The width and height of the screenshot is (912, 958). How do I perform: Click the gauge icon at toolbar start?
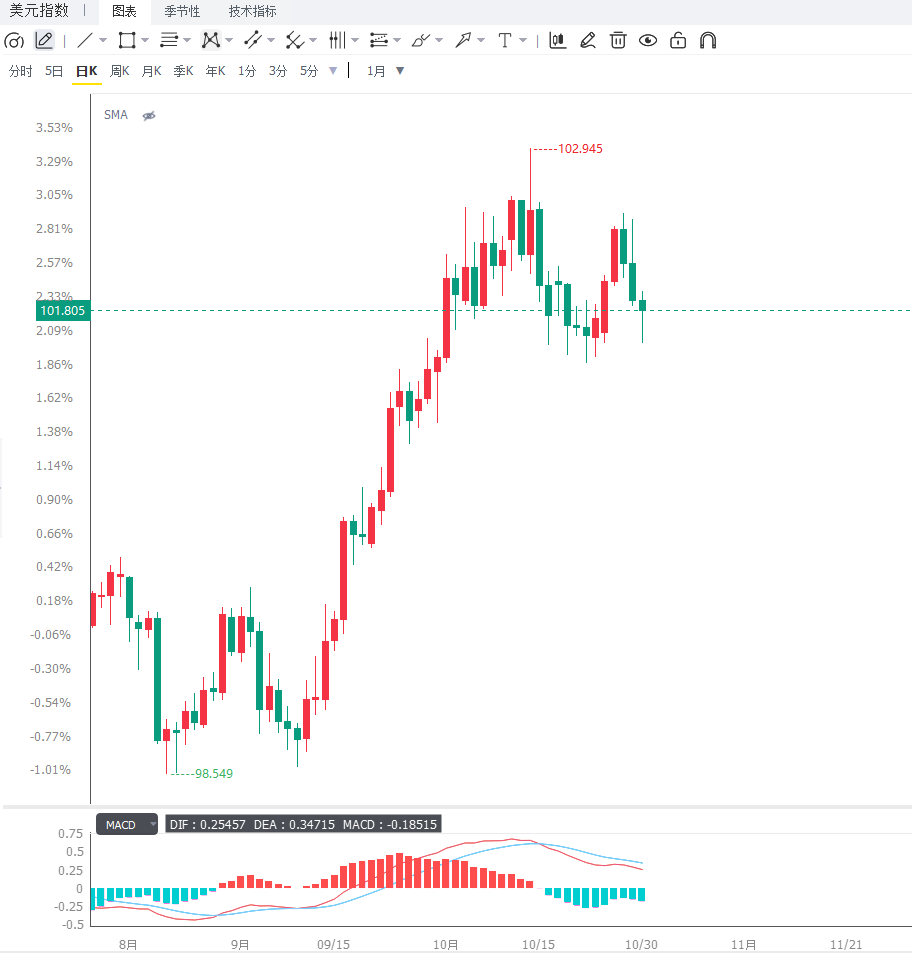(x=14, y=41)
